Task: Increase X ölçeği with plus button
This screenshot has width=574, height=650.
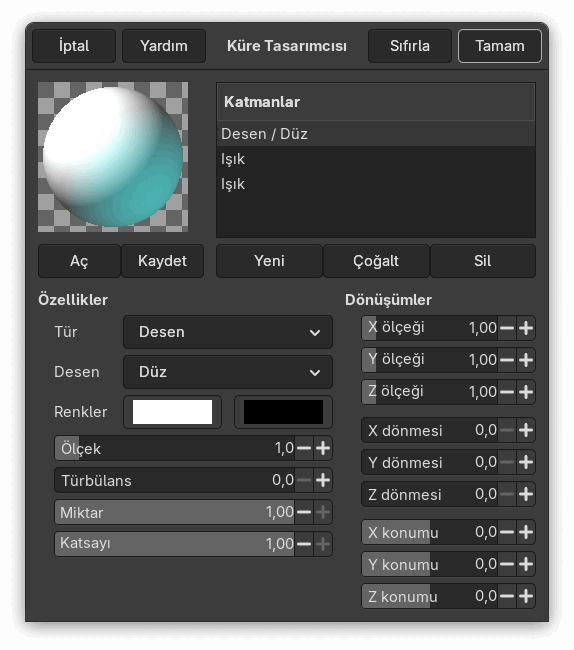Action: tap(526, 328)
